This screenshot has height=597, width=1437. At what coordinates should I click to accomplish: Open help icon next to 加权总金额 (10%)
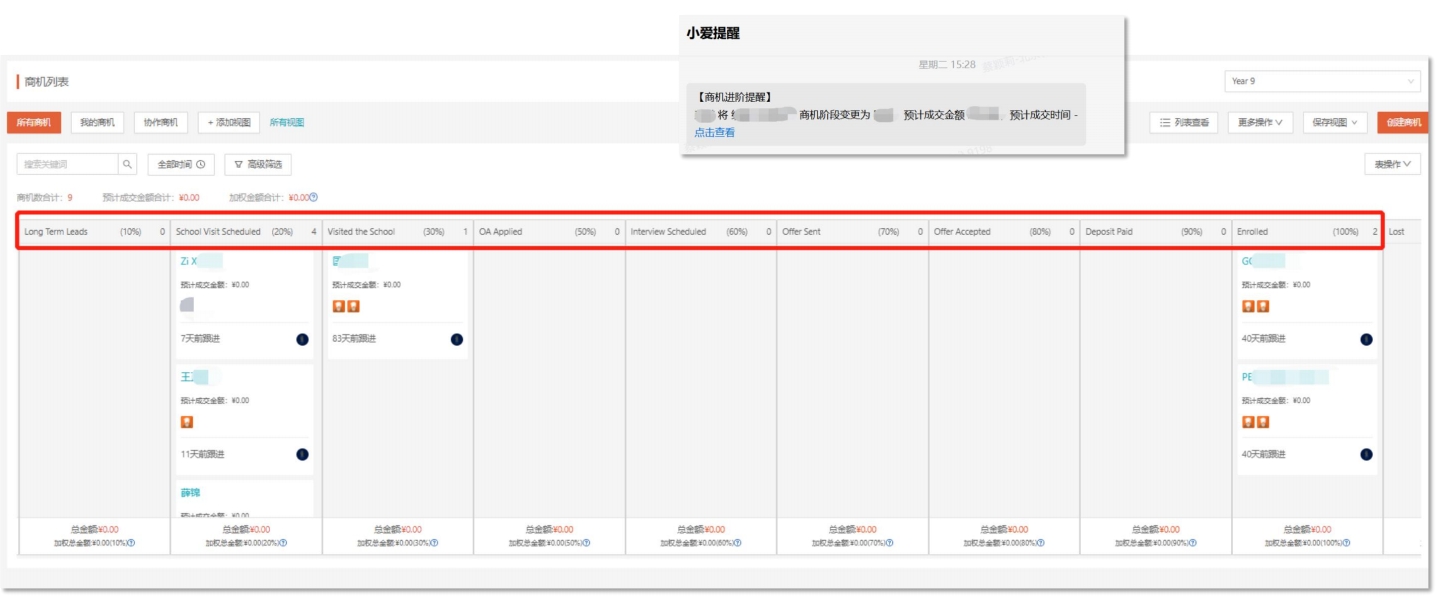[x=131, y=543]
